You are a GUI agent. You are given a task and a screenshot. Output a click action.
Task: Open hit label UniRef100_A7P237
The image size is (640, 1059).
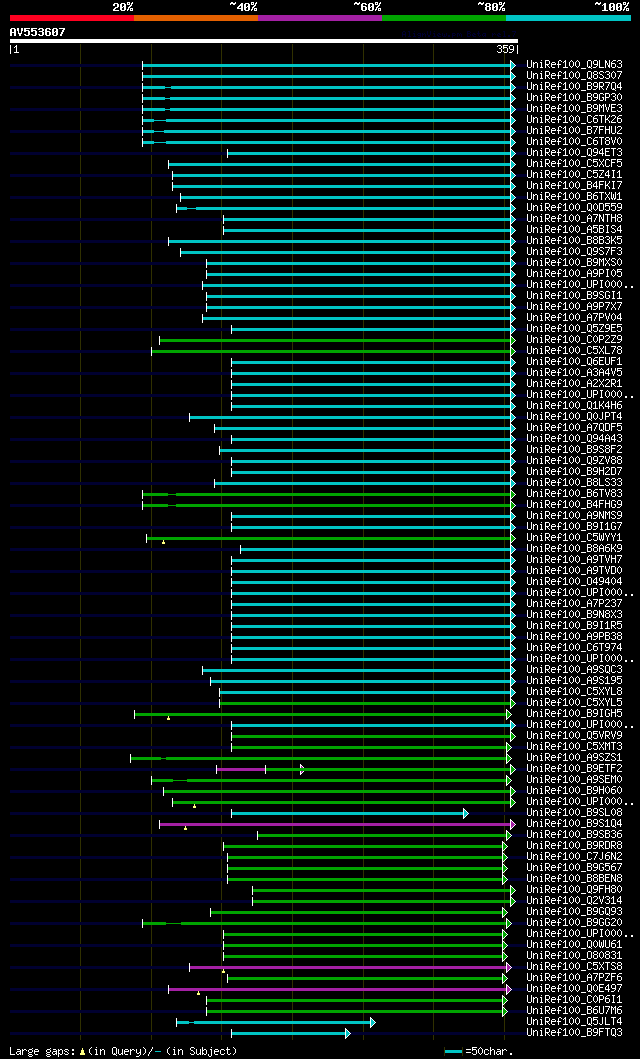(575, 603)
